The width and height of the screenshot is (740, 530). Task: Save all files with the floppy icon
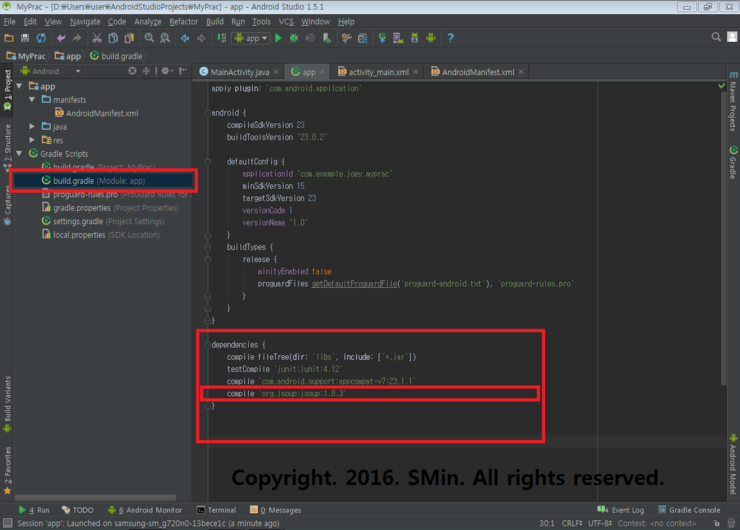[25, 38]
